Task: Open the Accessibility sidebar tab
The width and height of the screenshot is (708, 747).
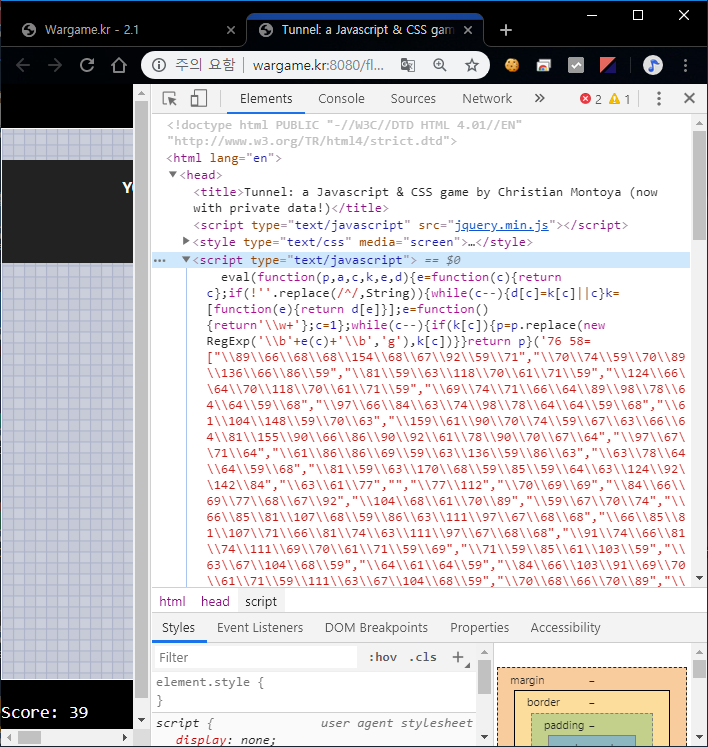Action: [566, 627]
